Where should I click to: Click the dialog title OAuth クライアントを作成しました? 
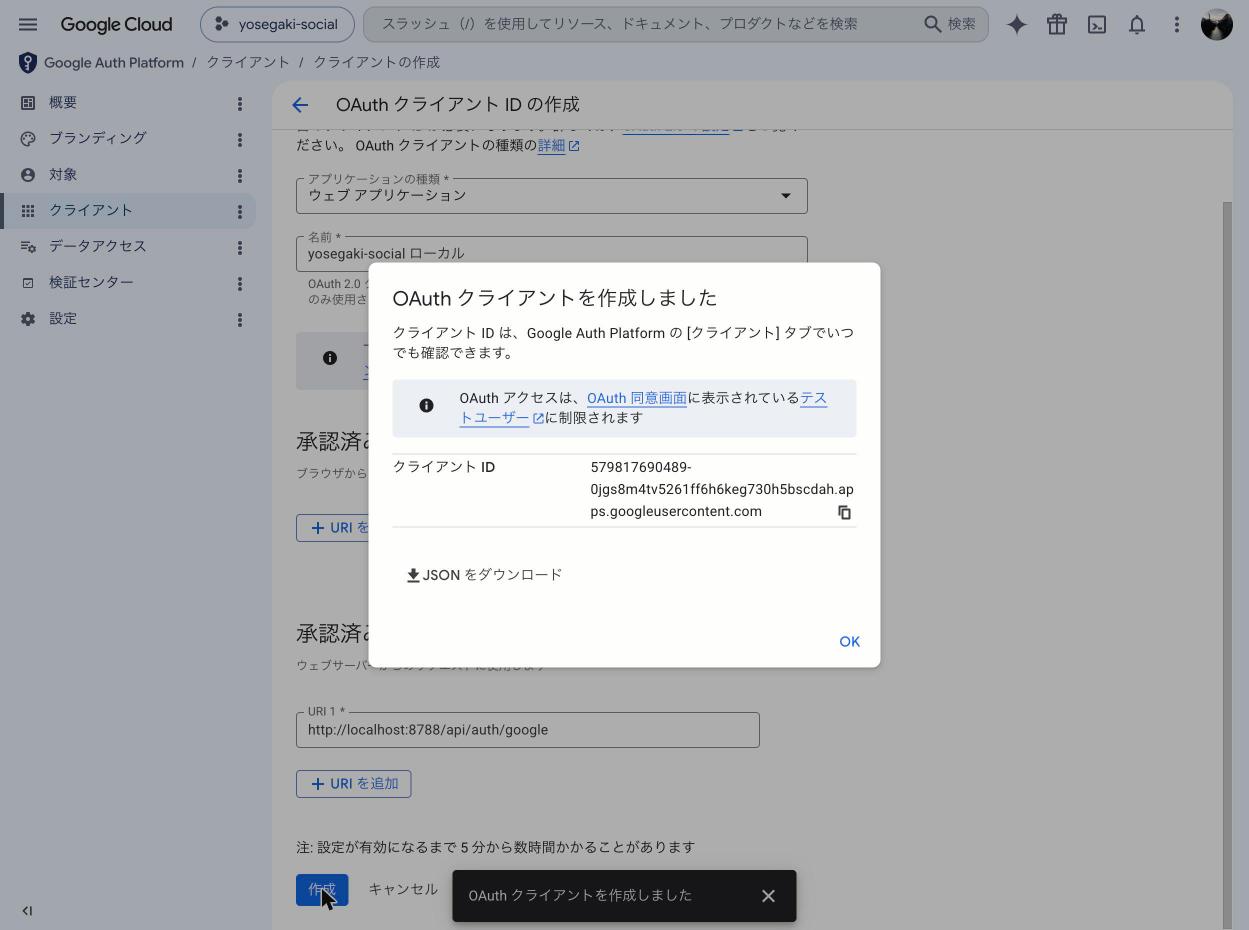(x=555, y=298)
